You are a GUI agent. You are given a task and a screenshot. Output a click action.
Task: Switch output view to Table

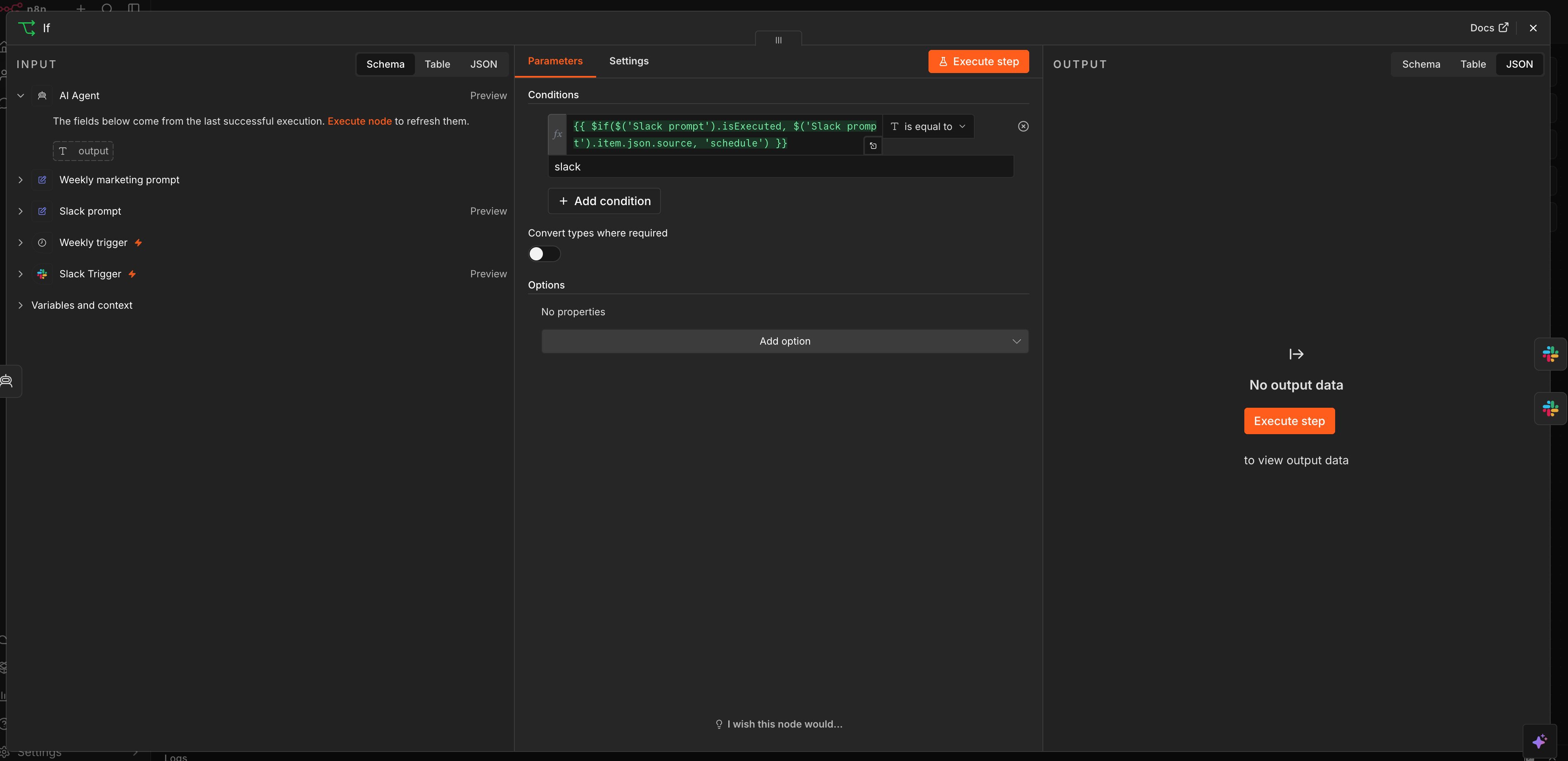point(1473,64)
